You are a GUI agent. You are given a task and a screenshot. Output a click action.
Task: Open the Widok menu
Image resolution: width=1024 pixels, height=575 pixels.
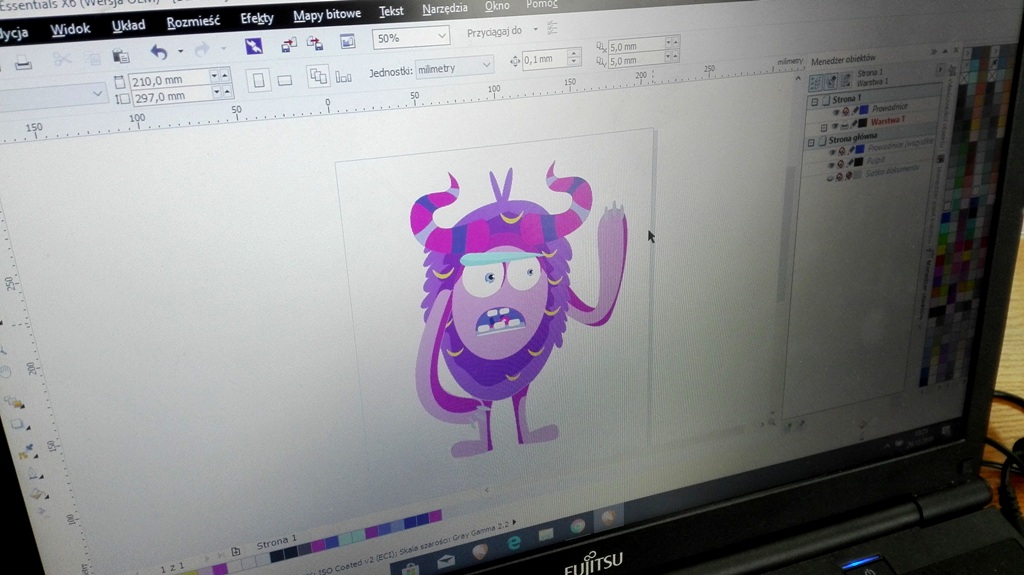tap(71, 29)
